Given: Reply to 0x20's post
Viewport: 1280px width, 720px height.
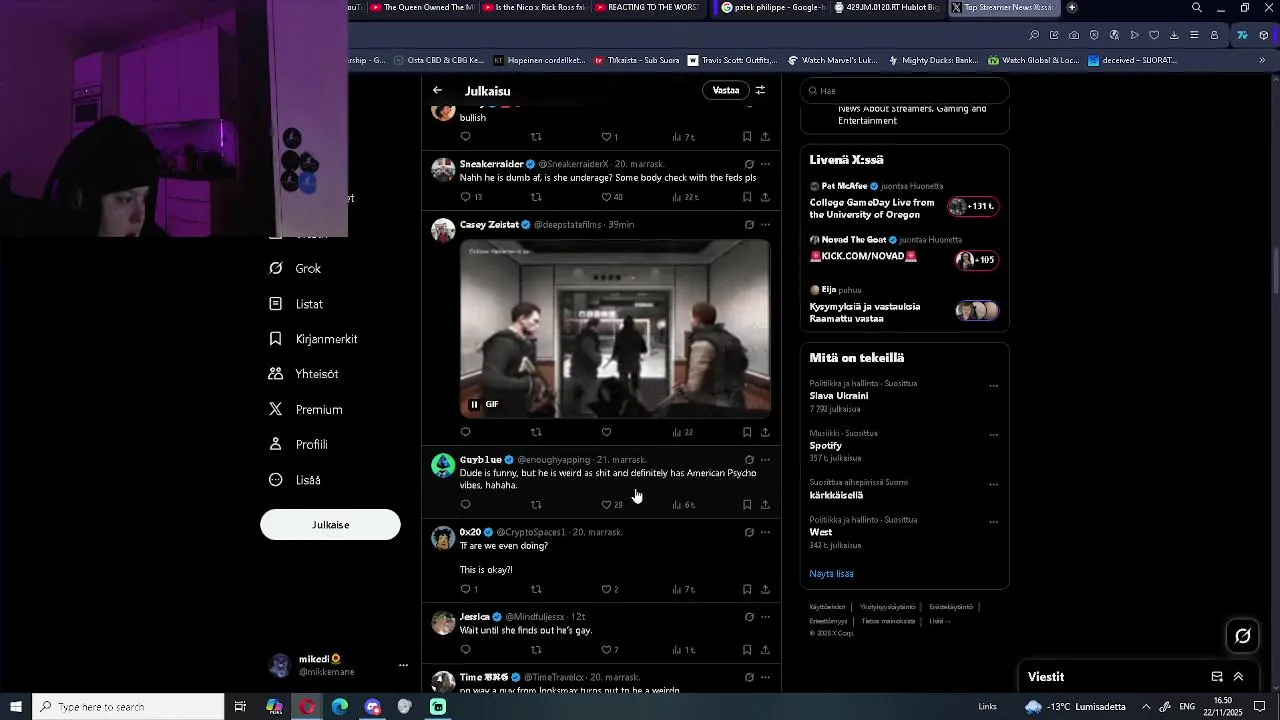Looking at the screenshot, I should pos(468,589).
